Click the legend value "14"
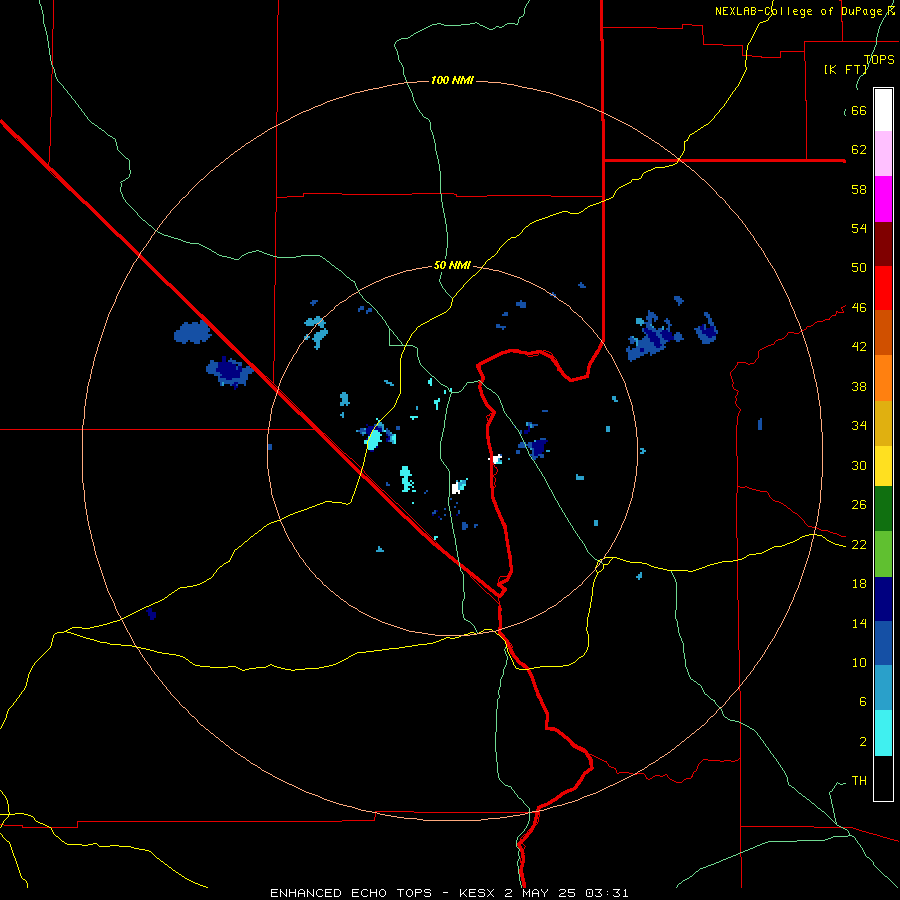Viewport: 900px width, 900px height. coord(859,623)
